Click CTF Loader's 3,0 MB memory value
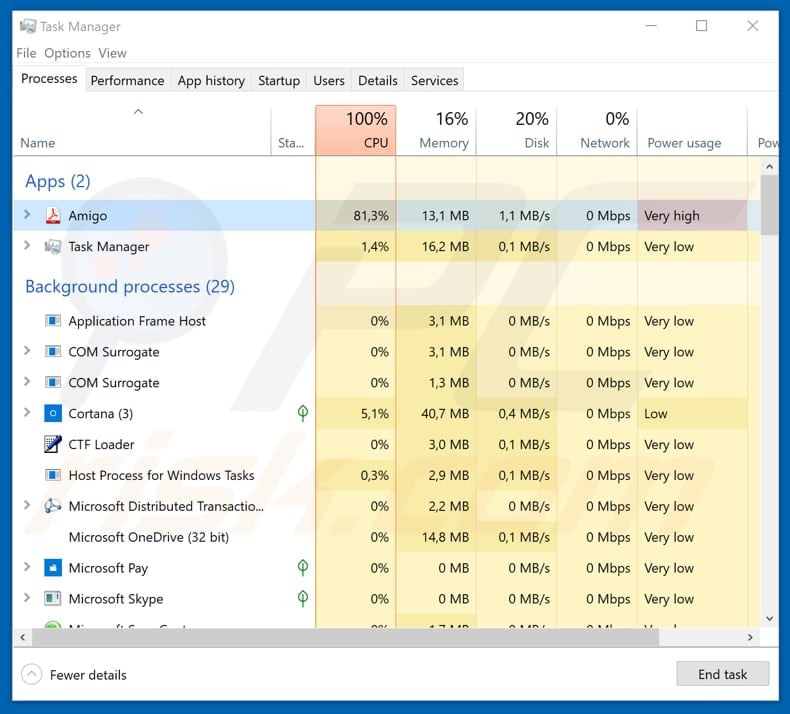The width and height of the screenshot is (790, 714). tap(448, 444)
